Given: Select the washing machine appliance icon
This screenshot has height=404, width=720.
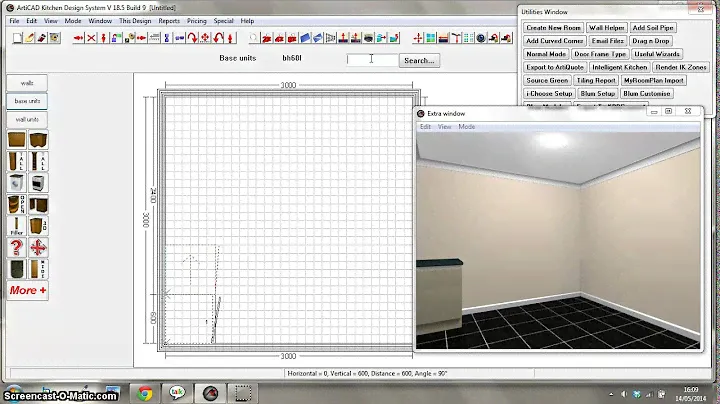Looking at the screenshot, I should coord(17,183).
